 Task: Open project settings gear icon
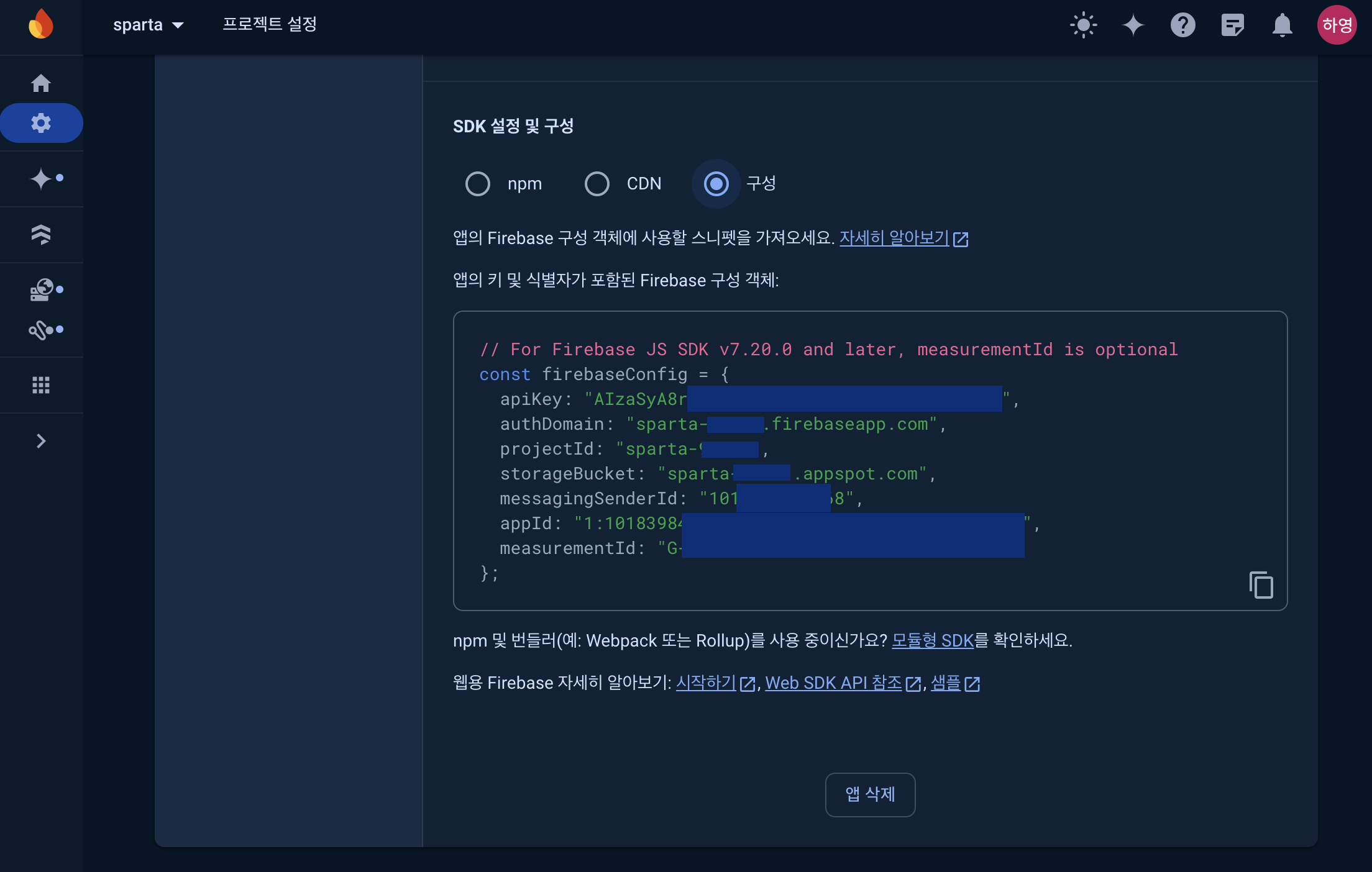41,123
